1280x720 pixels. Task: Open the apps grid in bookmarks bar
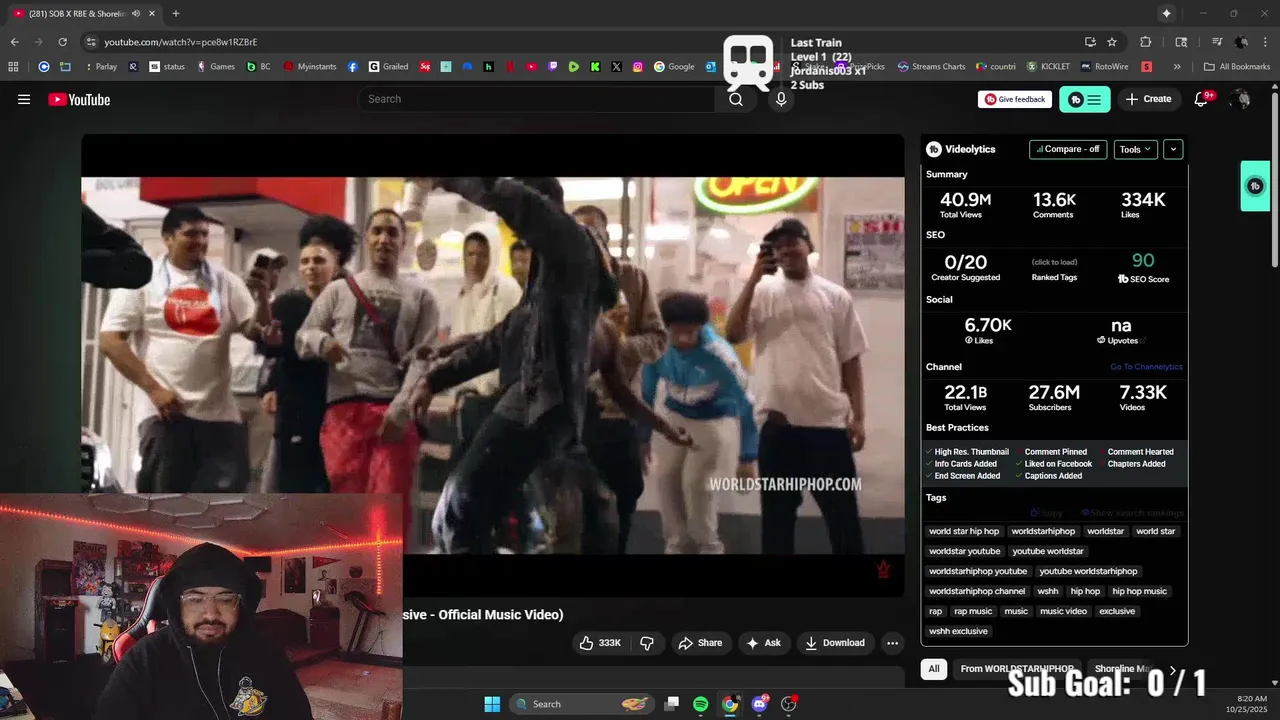pyautogui.click(x=13, y=67)
